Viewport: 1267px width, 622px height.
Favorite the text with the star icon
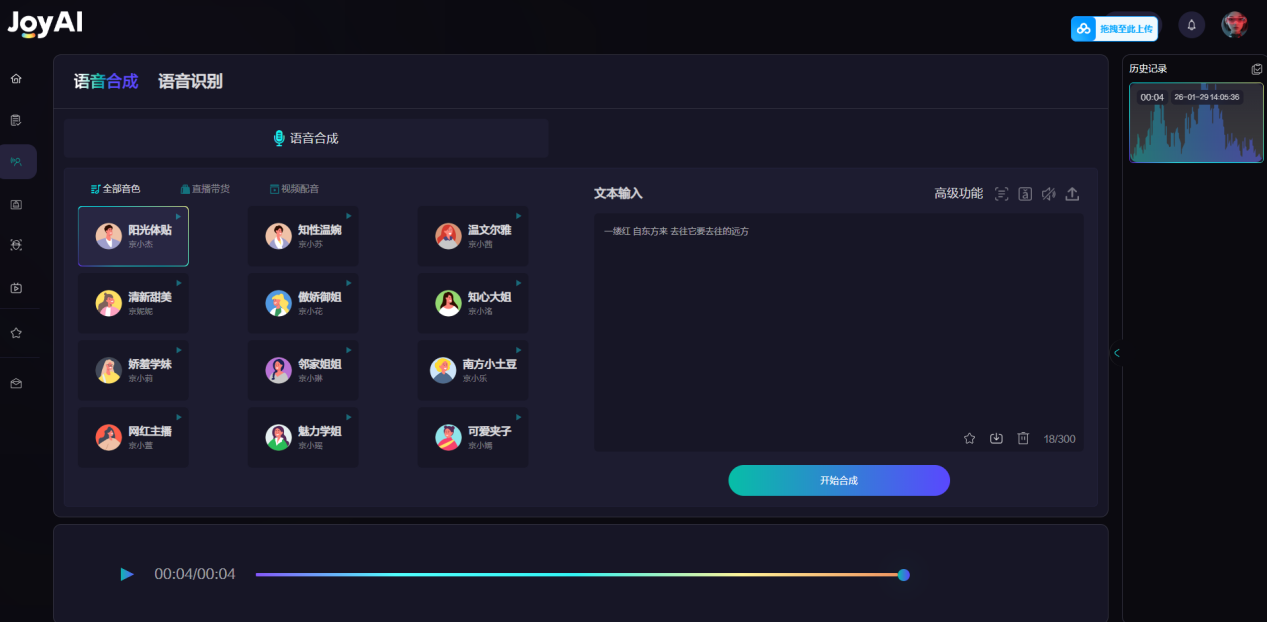pos(969,438)
